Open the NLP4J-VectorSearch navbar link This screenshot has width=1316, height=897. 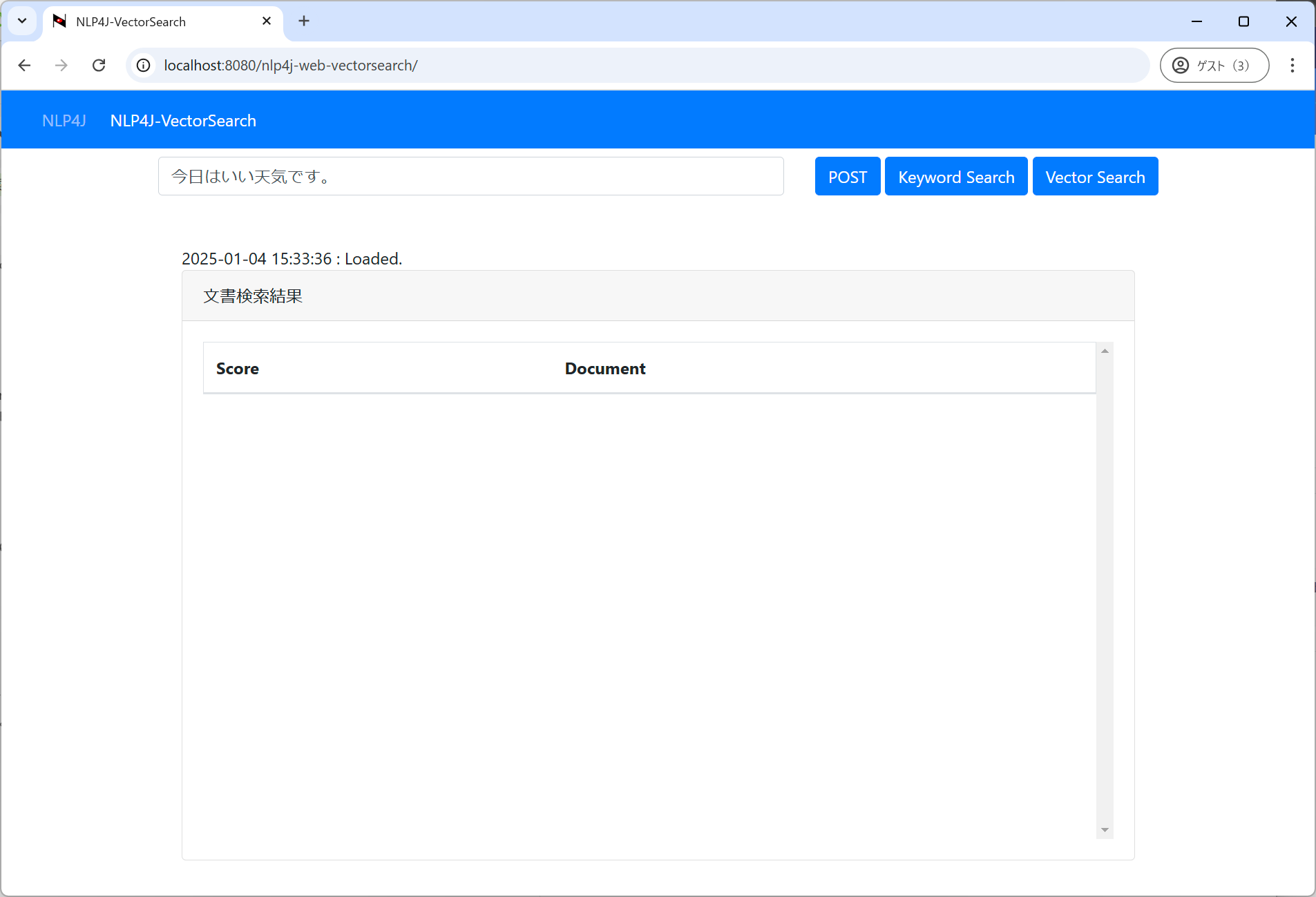[183, 121]
